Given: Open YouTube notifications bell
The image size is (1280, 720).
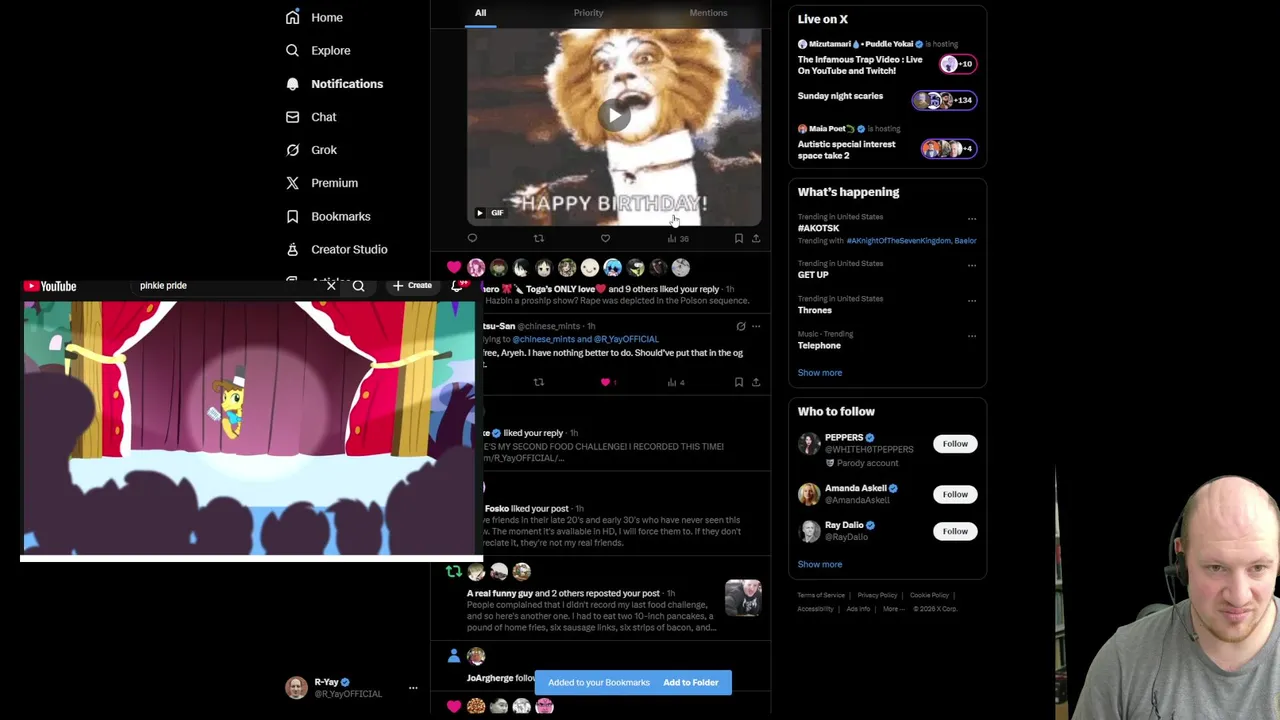Looking at the screenshot, I should click(458, 286).
